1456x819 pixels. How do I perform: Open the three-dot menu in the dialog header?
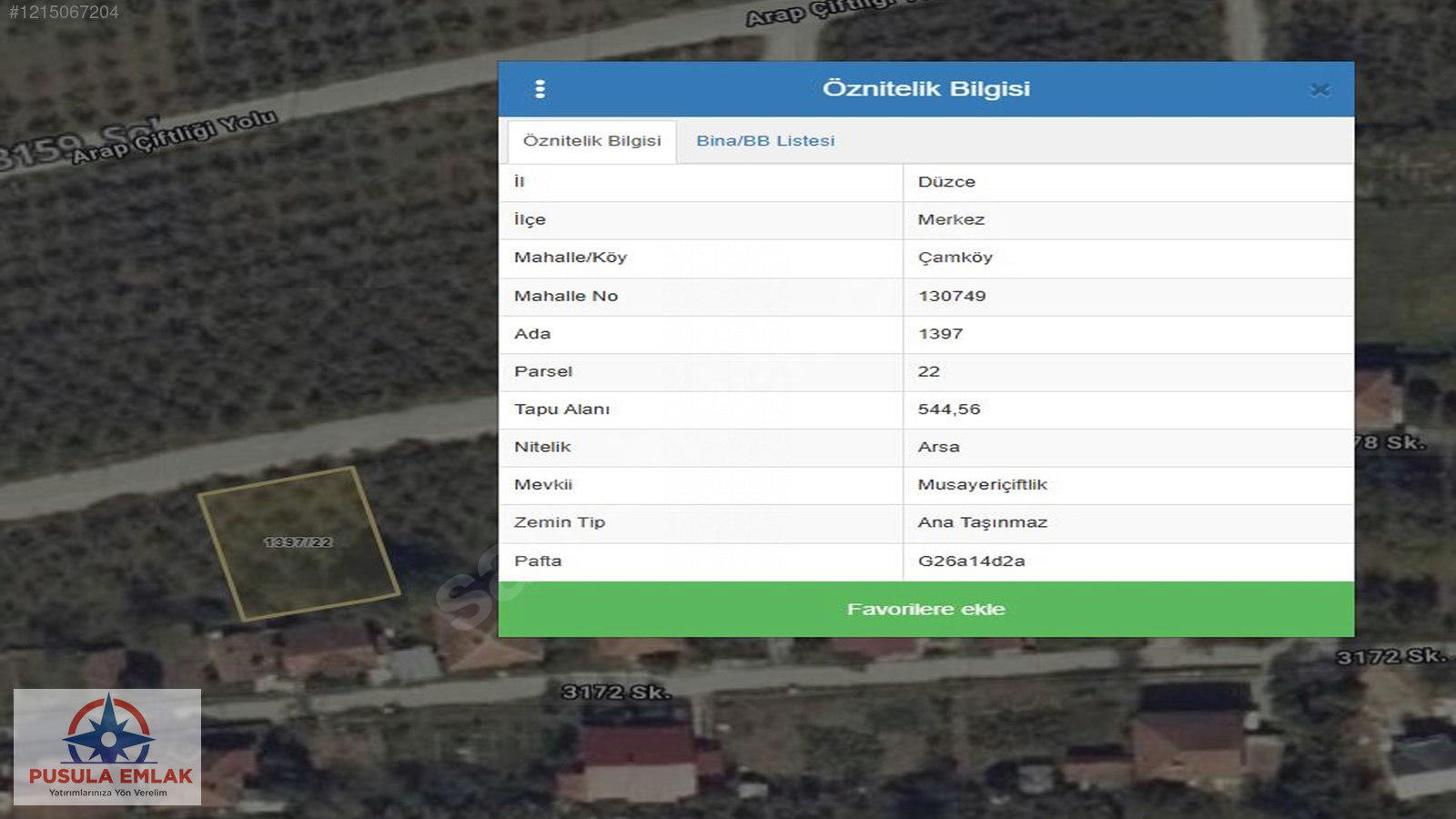(x=540, y=89)
